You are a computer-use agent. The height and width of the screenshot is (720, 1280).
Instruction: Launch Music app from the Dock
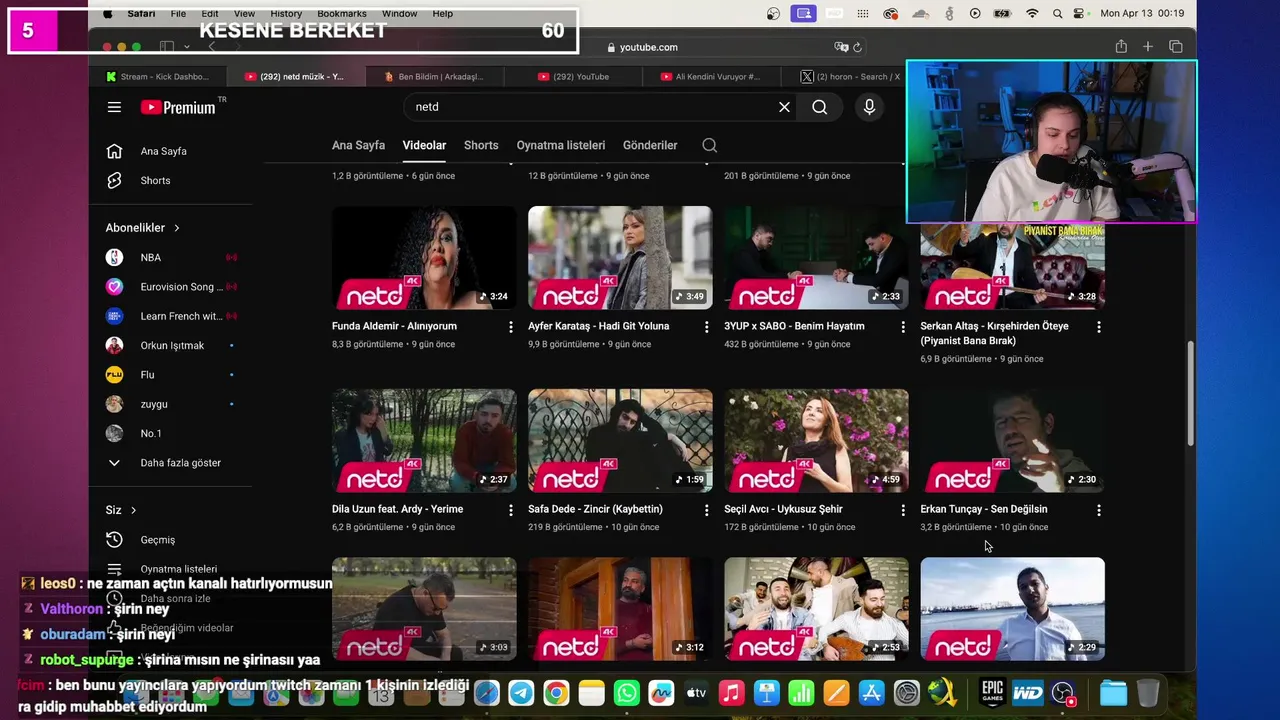pos(731,693)
